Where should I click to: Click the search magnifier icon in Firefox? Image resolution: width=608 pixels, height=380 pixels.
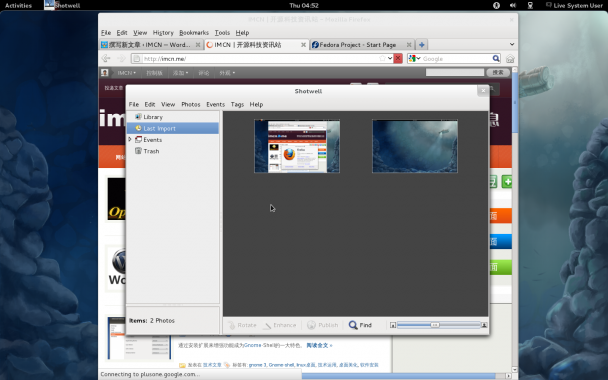click(496, 58)
